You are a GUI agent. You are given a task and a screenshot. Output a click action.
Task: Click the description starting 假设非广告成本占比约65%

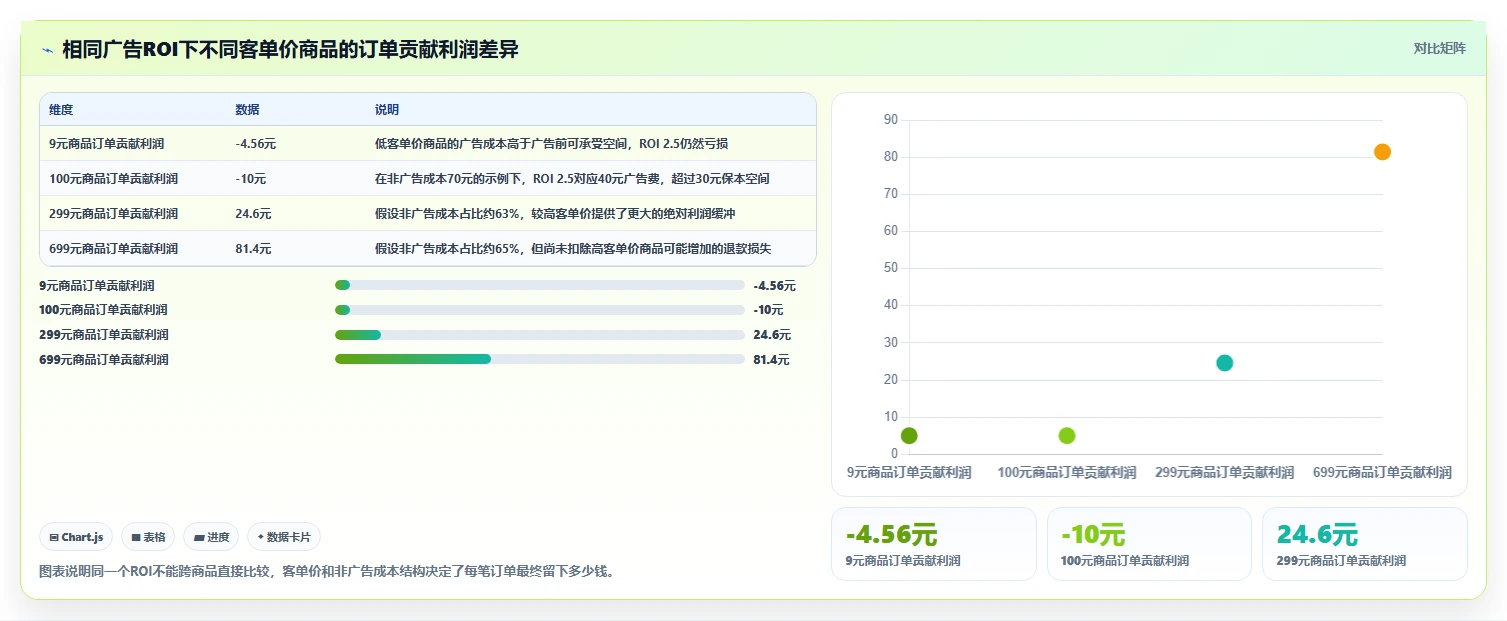click(573, 249)
